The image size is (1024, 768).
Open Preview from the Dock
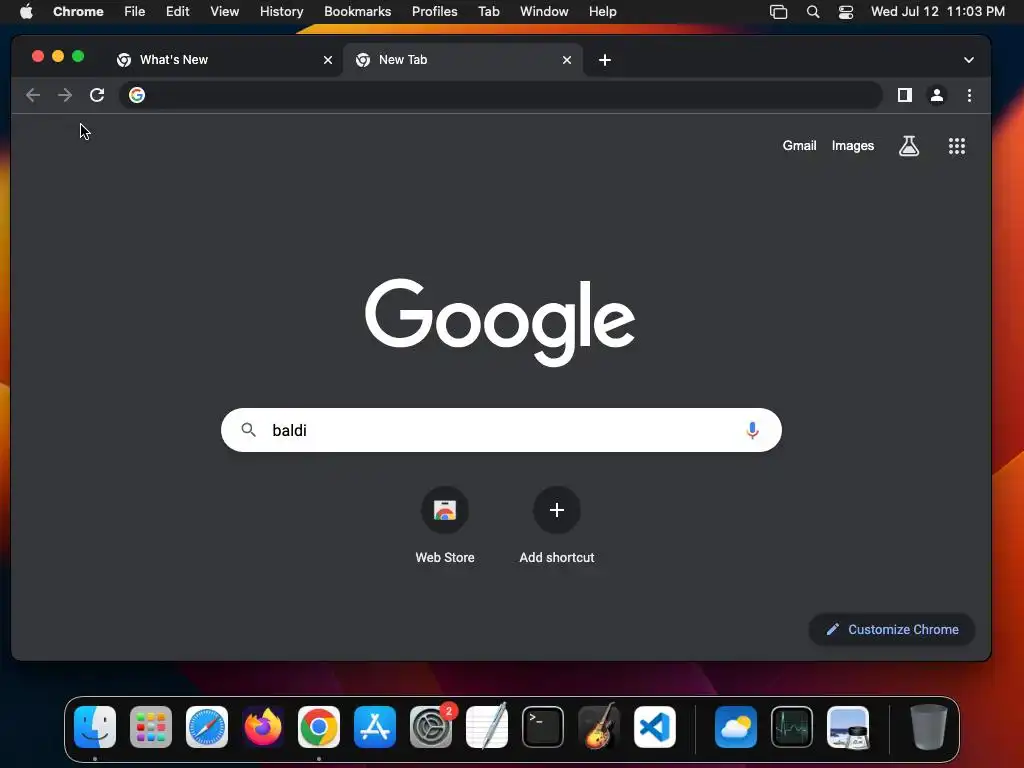coord(848,727)
